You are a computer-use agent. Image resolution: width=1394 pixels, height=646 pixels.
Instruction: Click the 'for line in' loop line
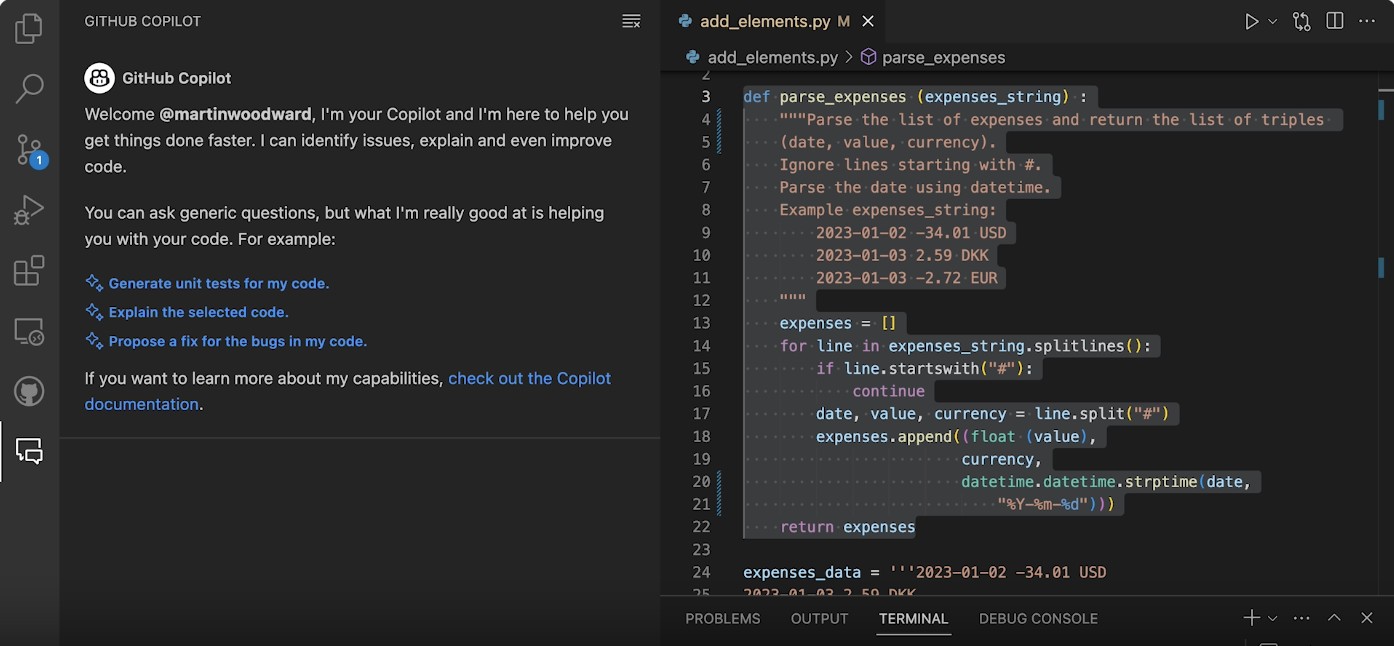tap(966, 346)
